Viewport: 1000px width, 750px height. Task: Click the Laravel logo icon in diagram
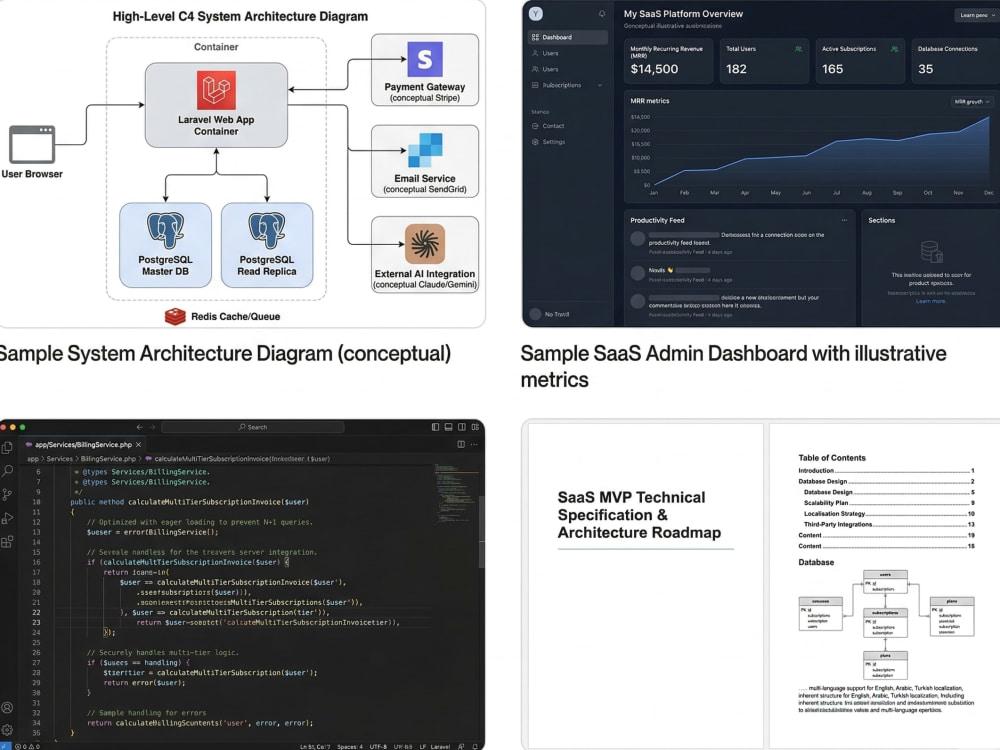[x=216, y=90]
